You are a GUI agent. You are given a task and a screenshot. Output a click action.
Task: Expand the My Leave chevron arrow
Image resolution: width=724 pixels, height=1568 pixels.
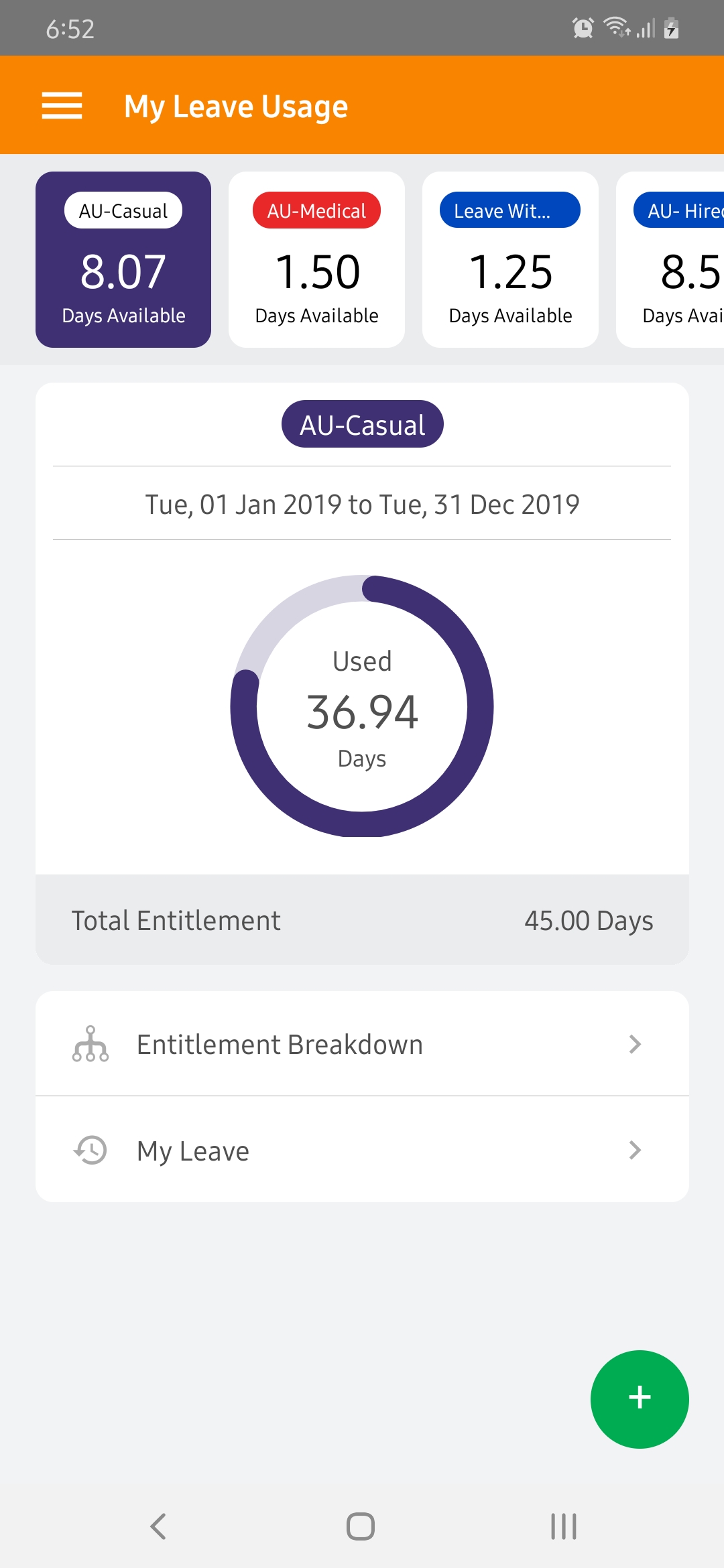coord(635,1150)
